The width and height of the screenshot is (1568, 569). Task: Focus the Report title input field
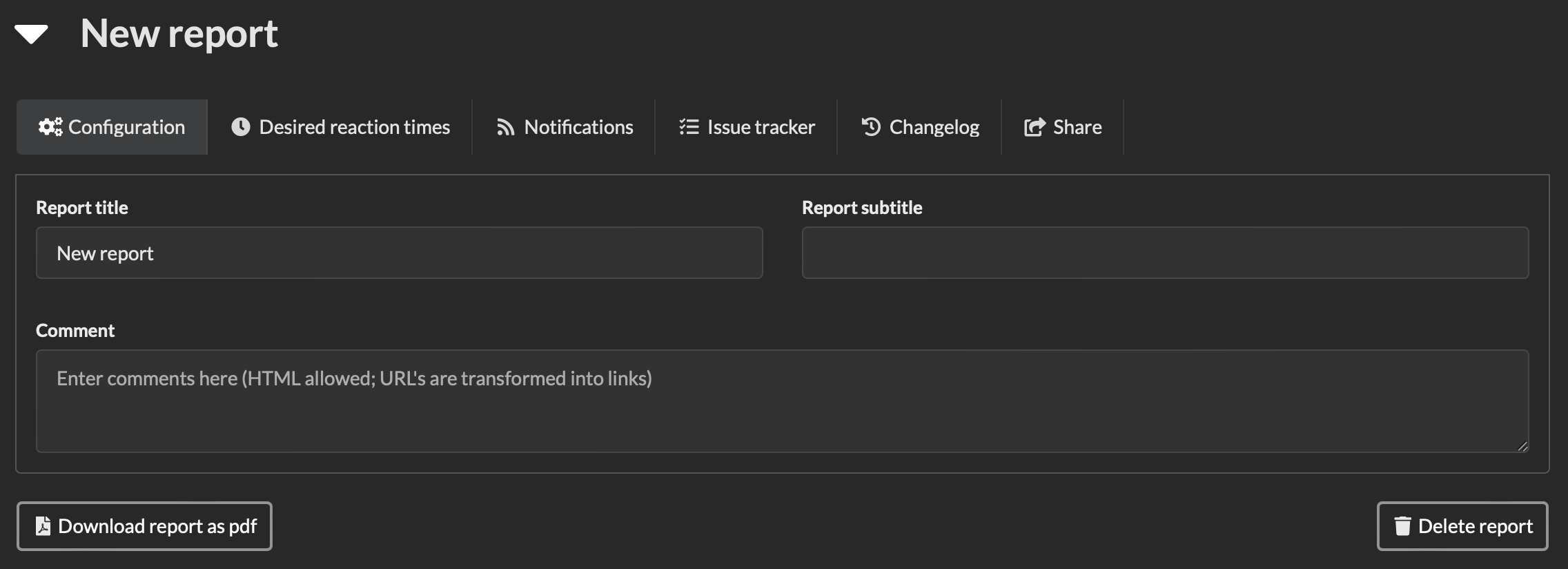(399, 253)
